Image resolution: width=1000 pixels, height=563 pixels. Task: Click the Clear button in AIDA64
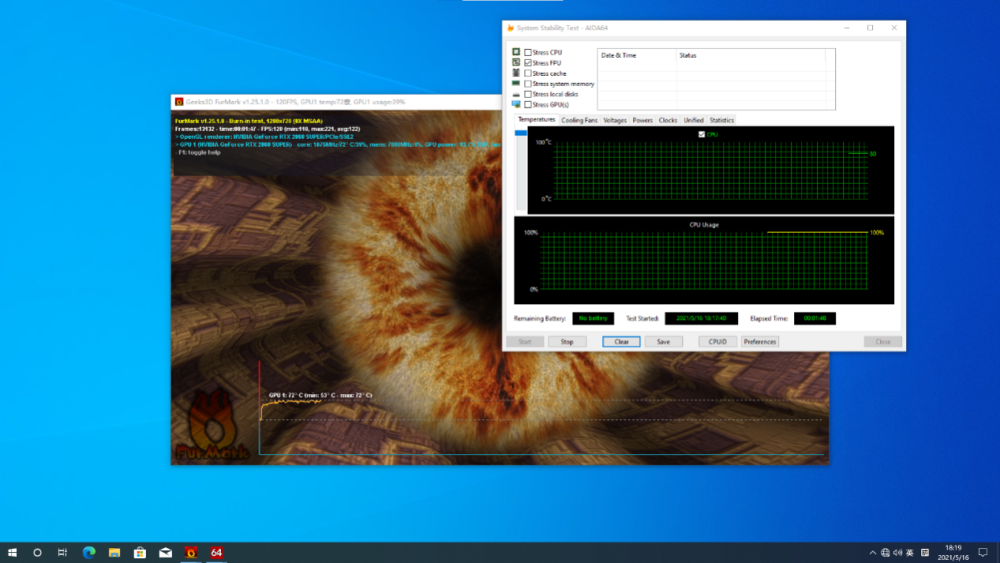[x=621, y=342]
